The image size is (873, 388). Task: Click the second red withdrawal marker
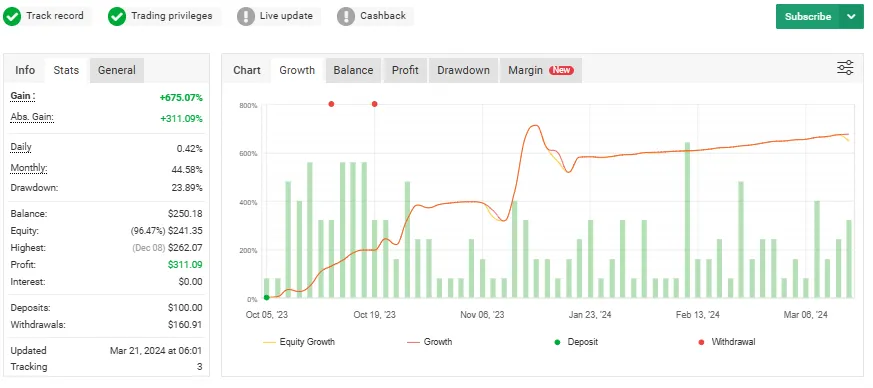click(375, 104)
